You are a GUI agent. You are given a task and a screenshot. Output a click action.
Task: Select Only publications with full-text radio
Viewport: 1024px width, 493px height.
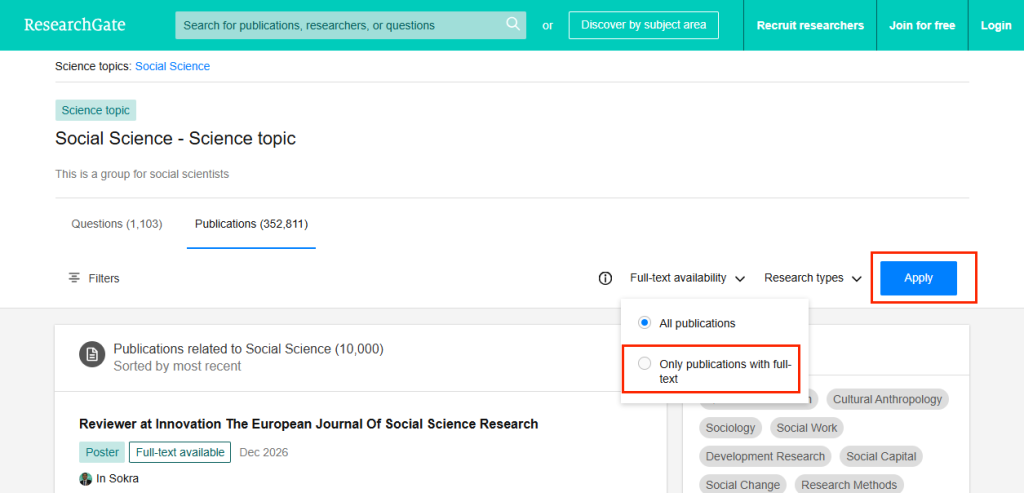pos(645,364)
